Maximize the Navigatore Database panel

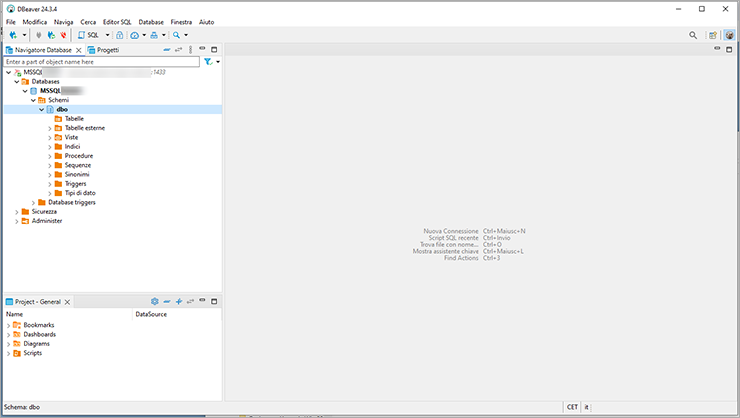click(x=214, y=49)
